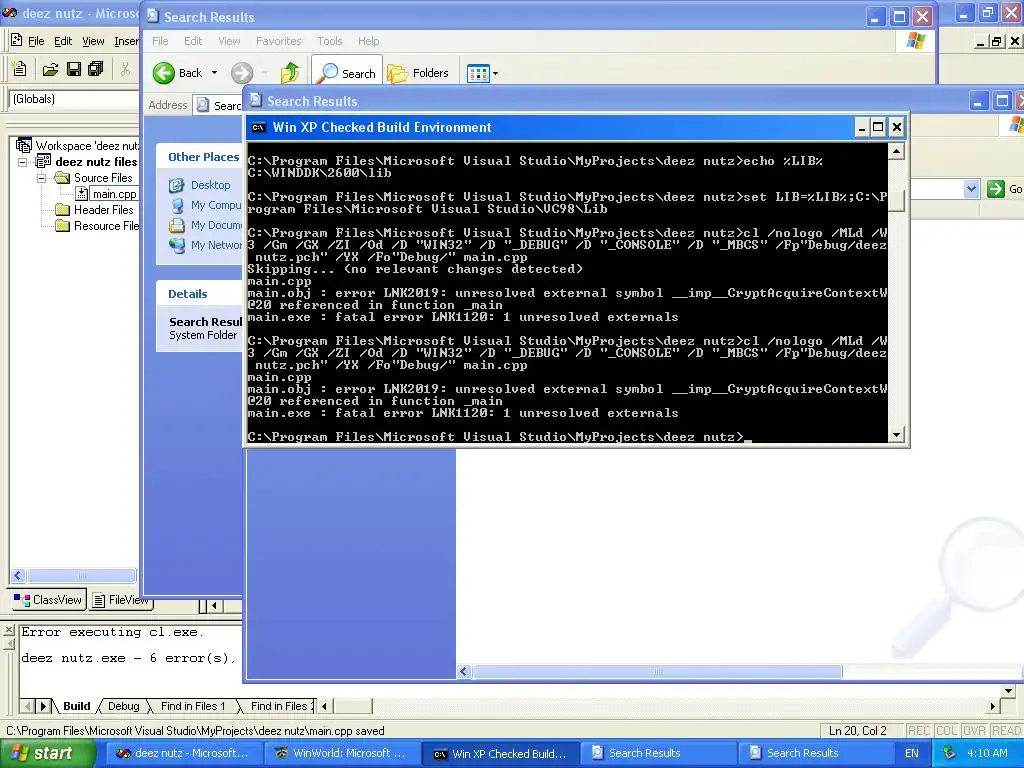Click the Details panel header

click(x=199, y=294)
